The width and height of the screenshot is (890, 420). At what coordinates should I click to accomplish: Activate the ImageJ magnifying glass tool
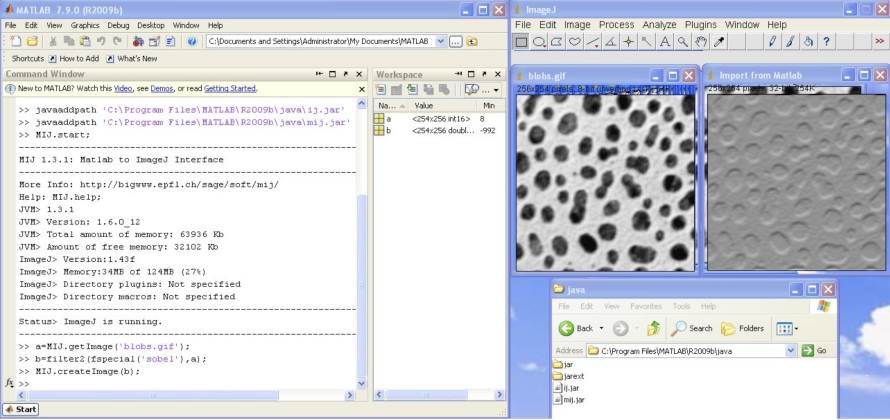[x=682, y=42]
